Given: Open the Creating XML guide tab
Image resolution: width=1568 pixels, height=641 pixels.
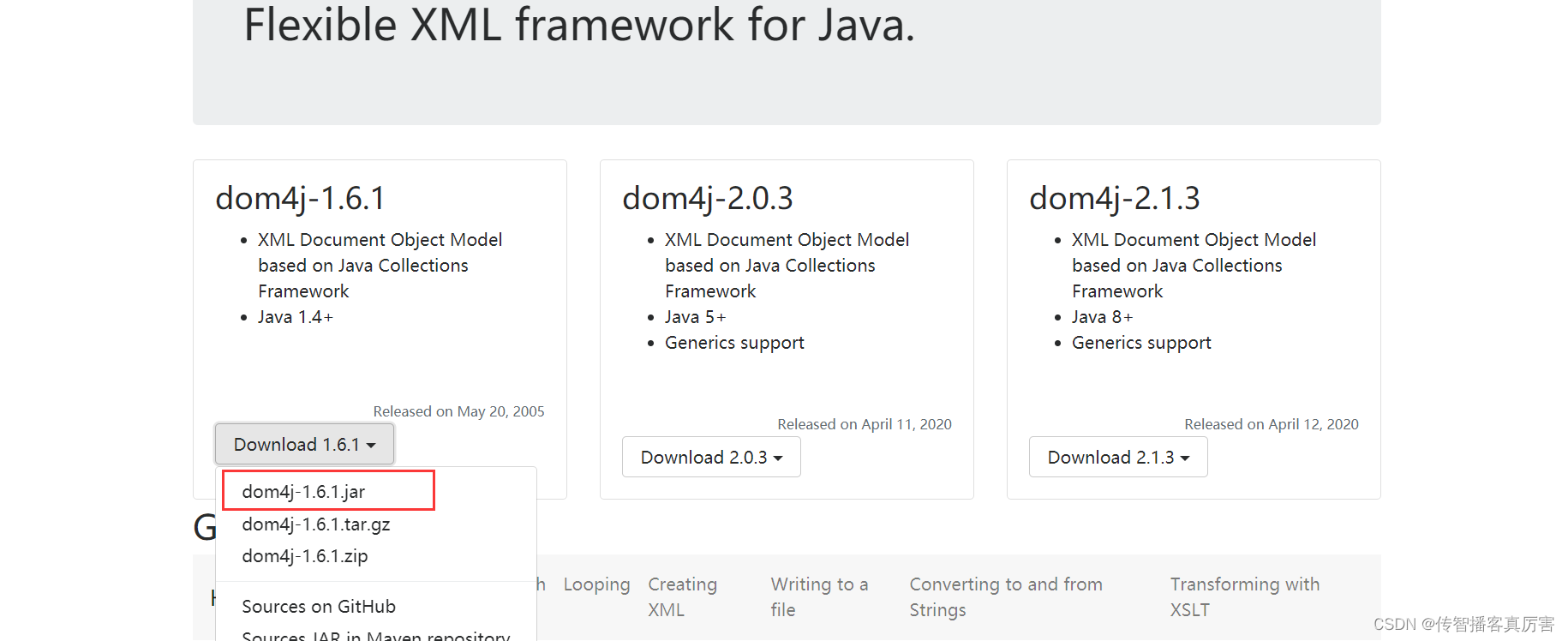Looking at the screenshot, I should click(683, 596).
